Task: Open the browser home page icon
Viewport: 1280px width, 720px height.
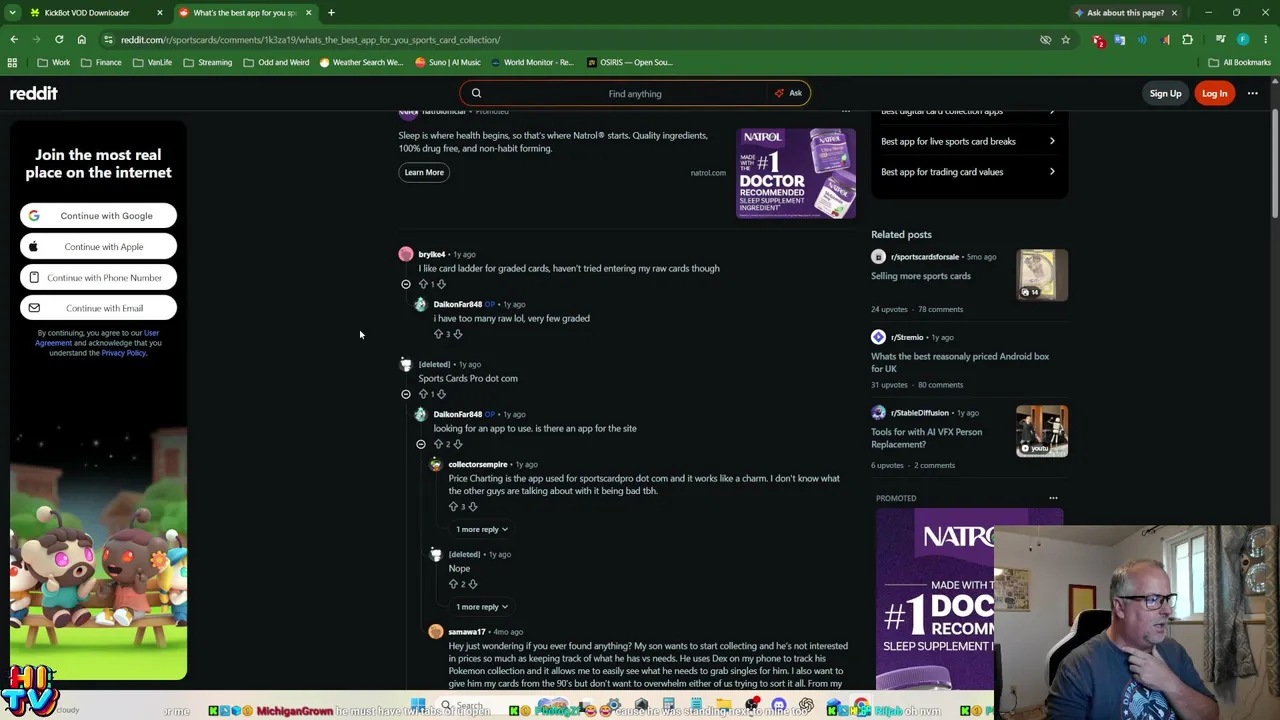Action: [82, 40]
